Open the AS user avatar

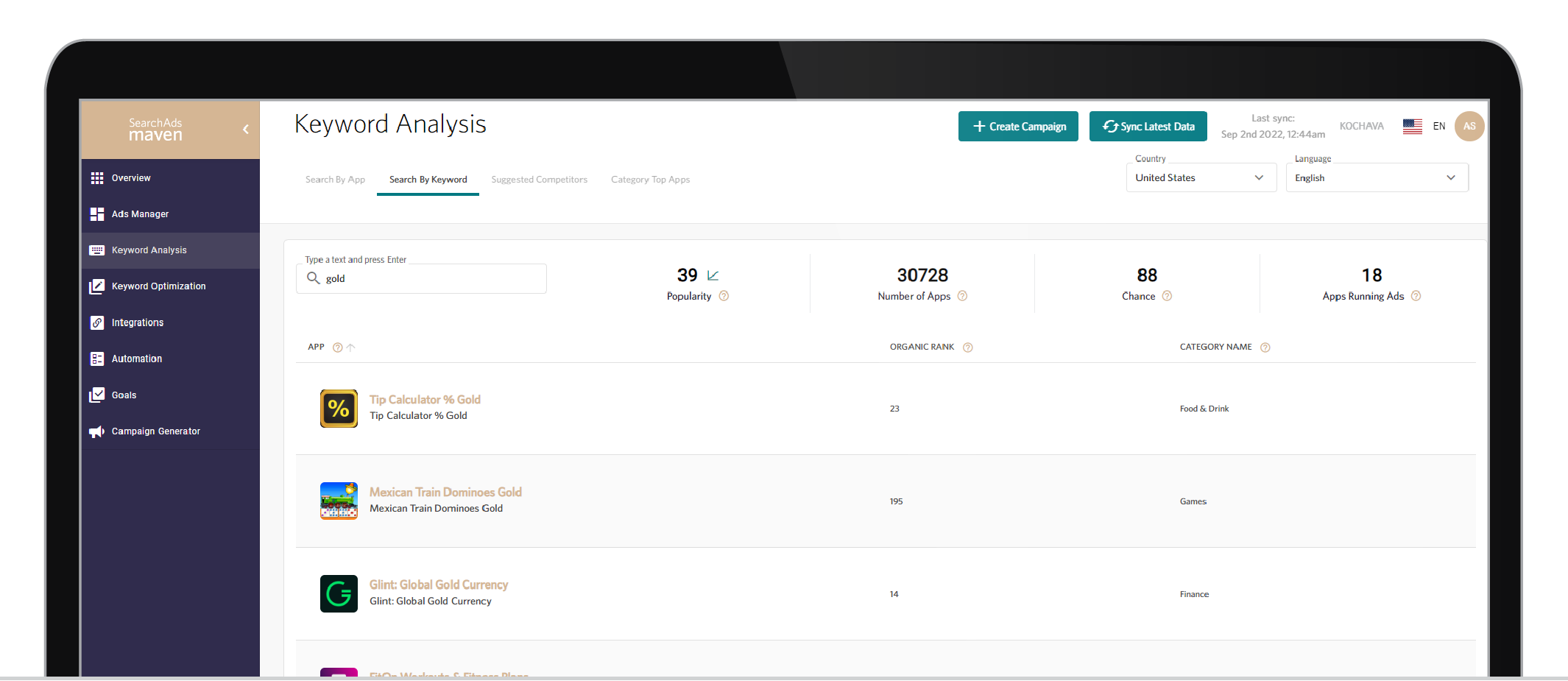click(1469, 127)
